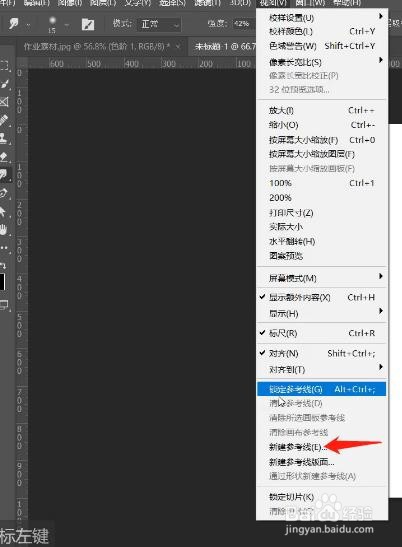Switch to the 作业素材.jpg document tab
Image resolution: width=402 pixels, height=547 pixels.
97,46
